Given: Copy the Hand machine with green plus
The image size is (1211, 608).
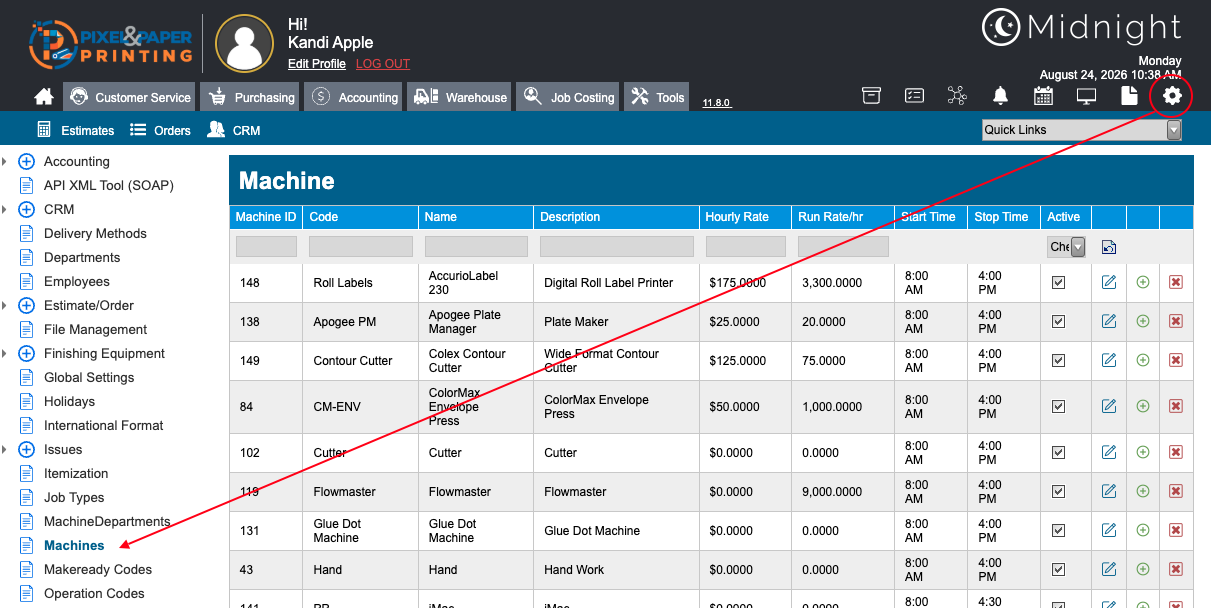Looking at the screenshot, I should (1143, 570).
